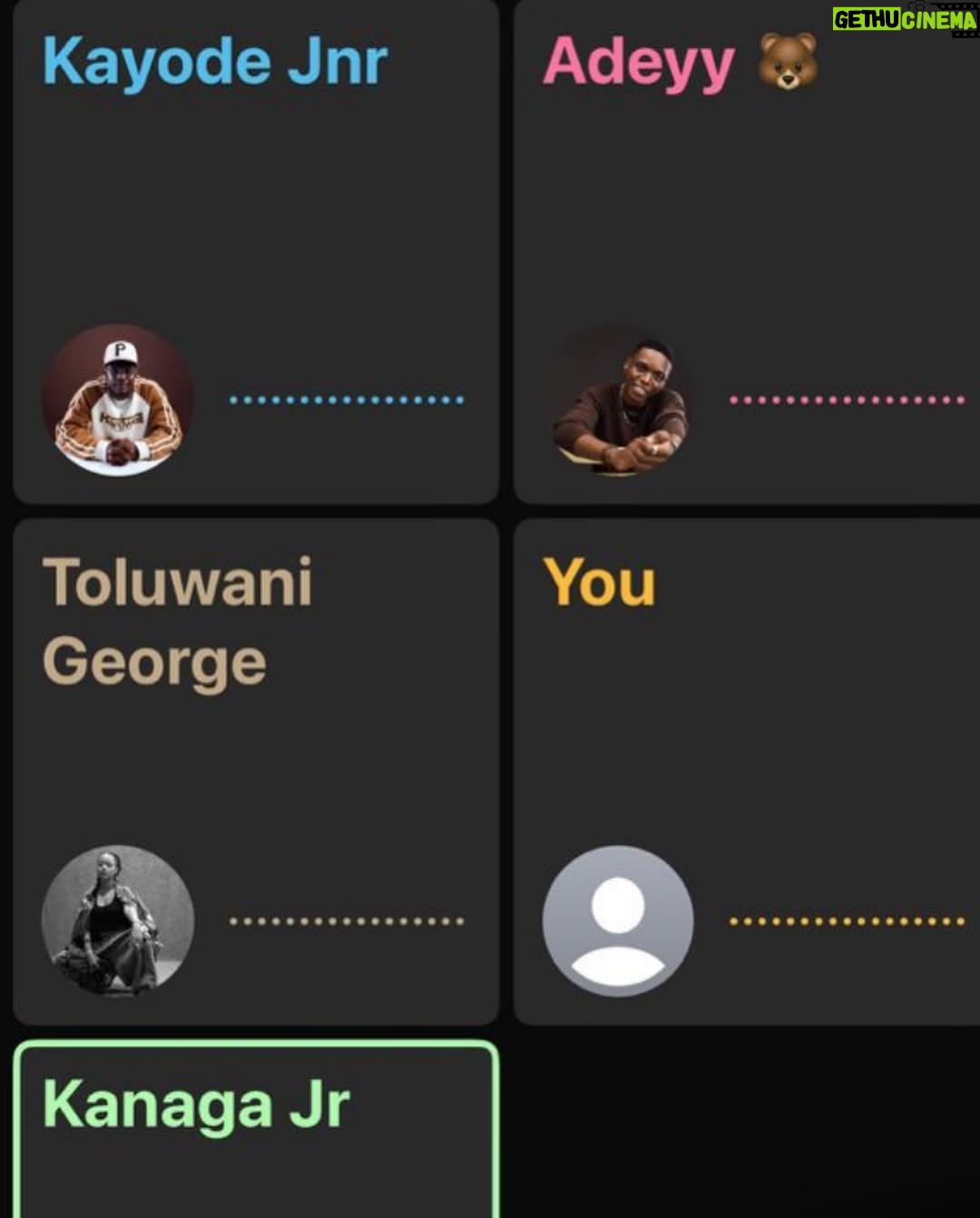Select the Kayode Jnr name label

(x=215, y=62)
